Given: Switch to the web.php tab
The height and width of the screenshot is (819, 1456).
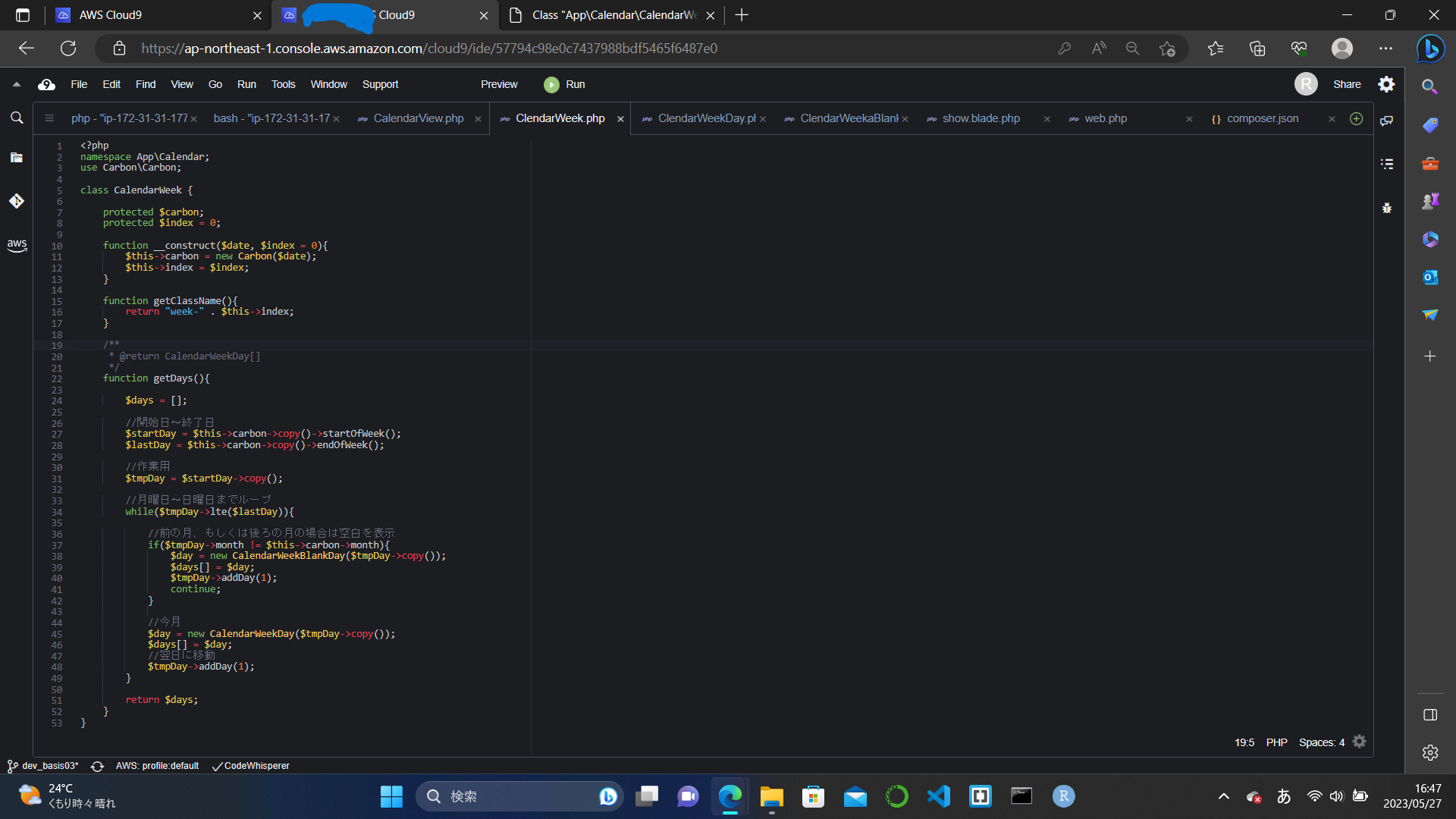Looking at the screenshot, I should coord(1106,118).
